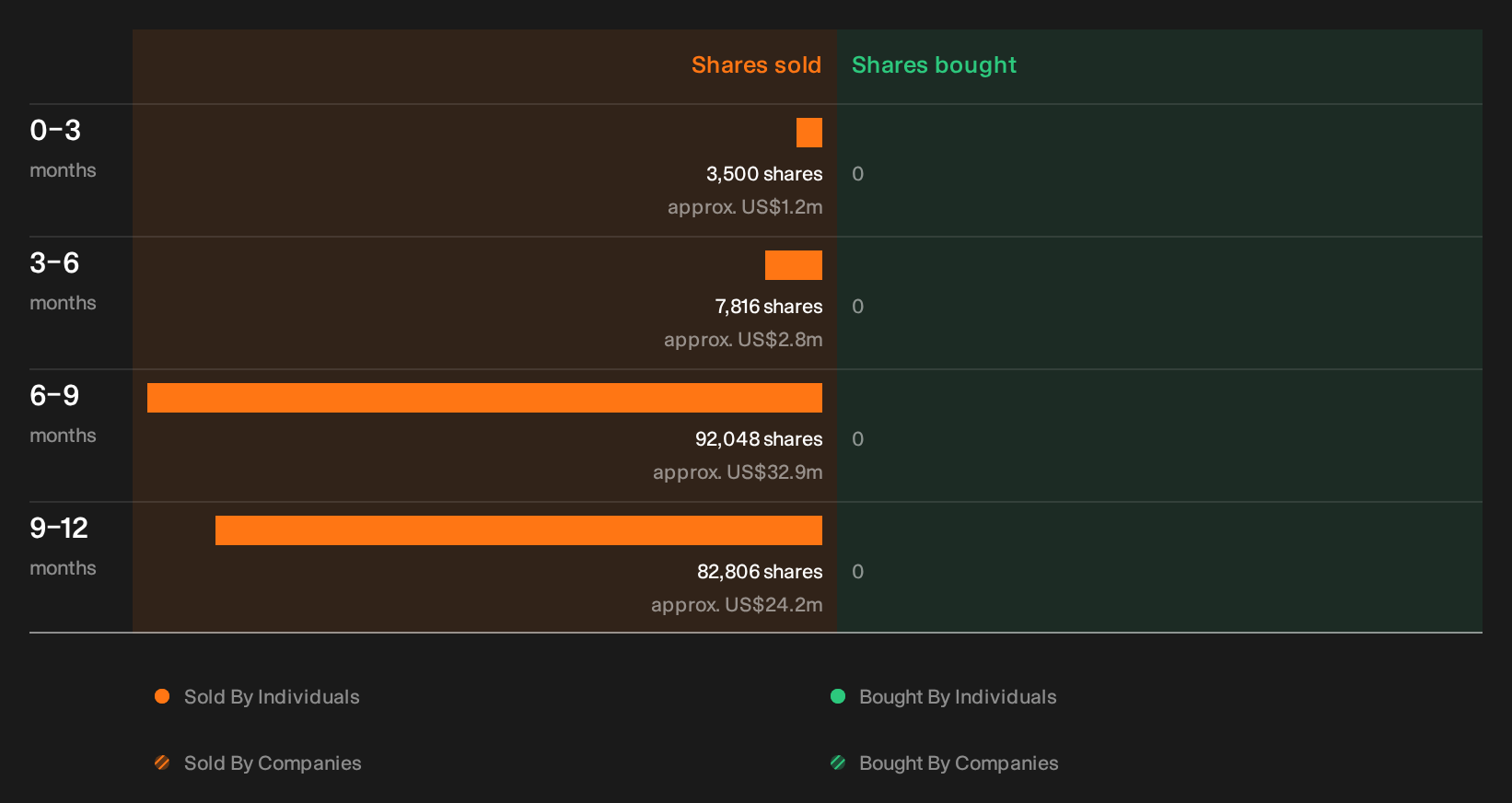Click the 3-6 months orange bar
The width and height of the screenshot is (1512, 803).
pyautogui.click(x=794, y=265)
